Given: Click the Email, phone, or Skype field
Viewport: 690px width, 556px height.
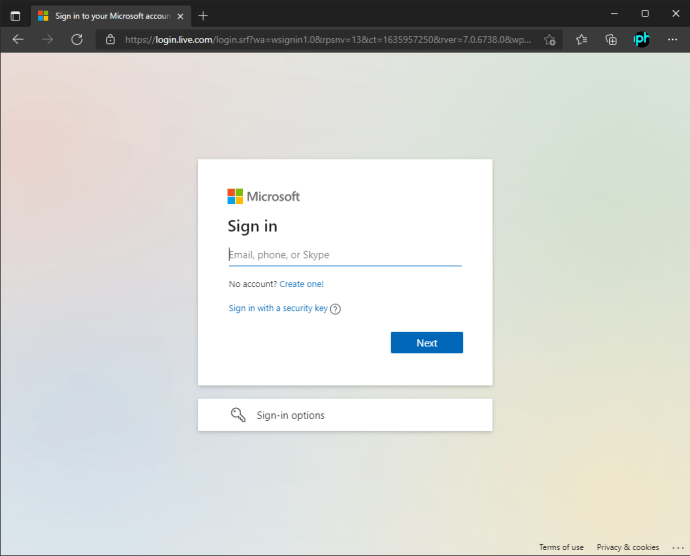Looking at the screenshot, I should pos(345,255).
